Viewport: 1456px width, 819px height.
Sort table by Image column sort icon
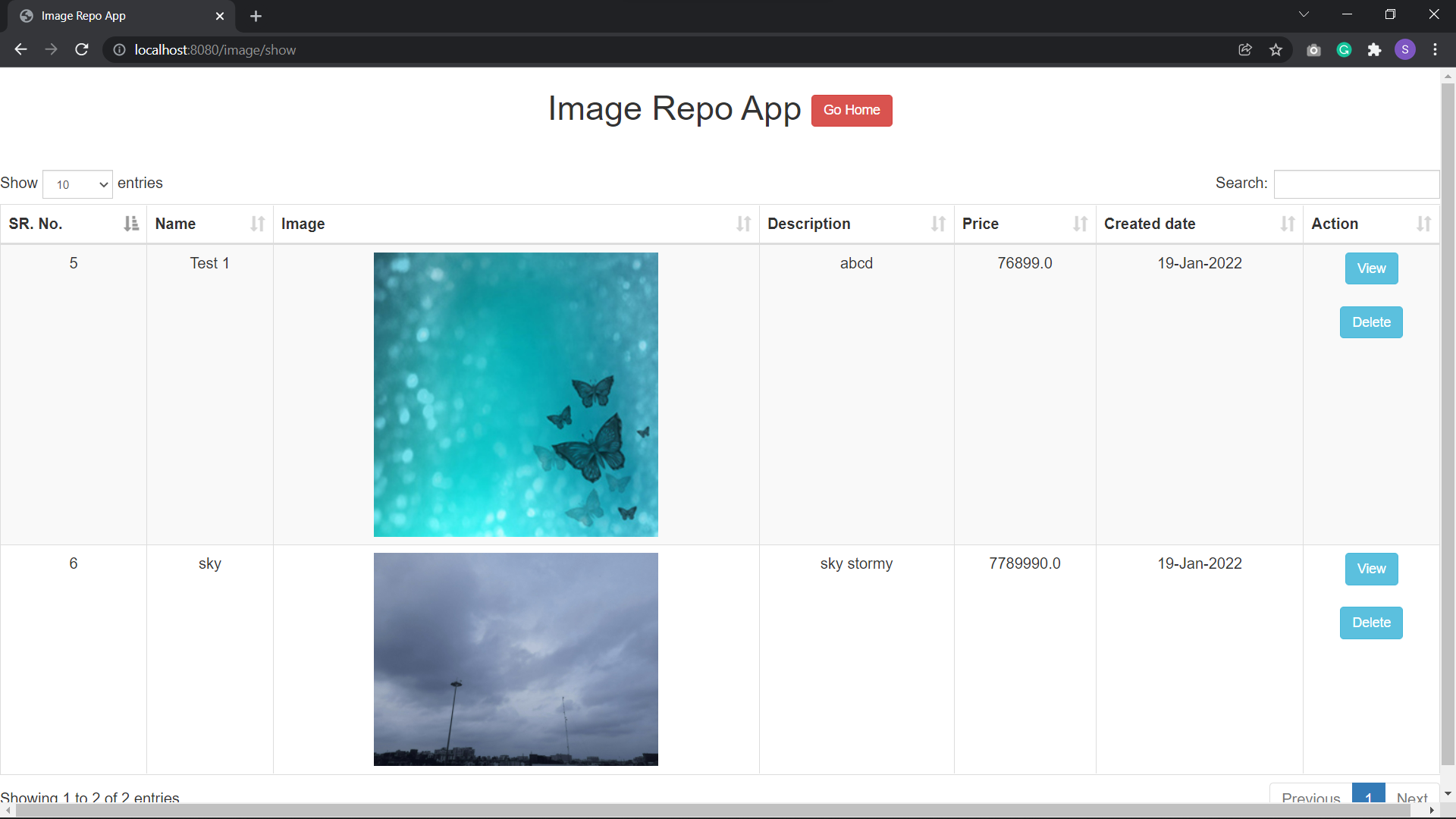[744, 224]
